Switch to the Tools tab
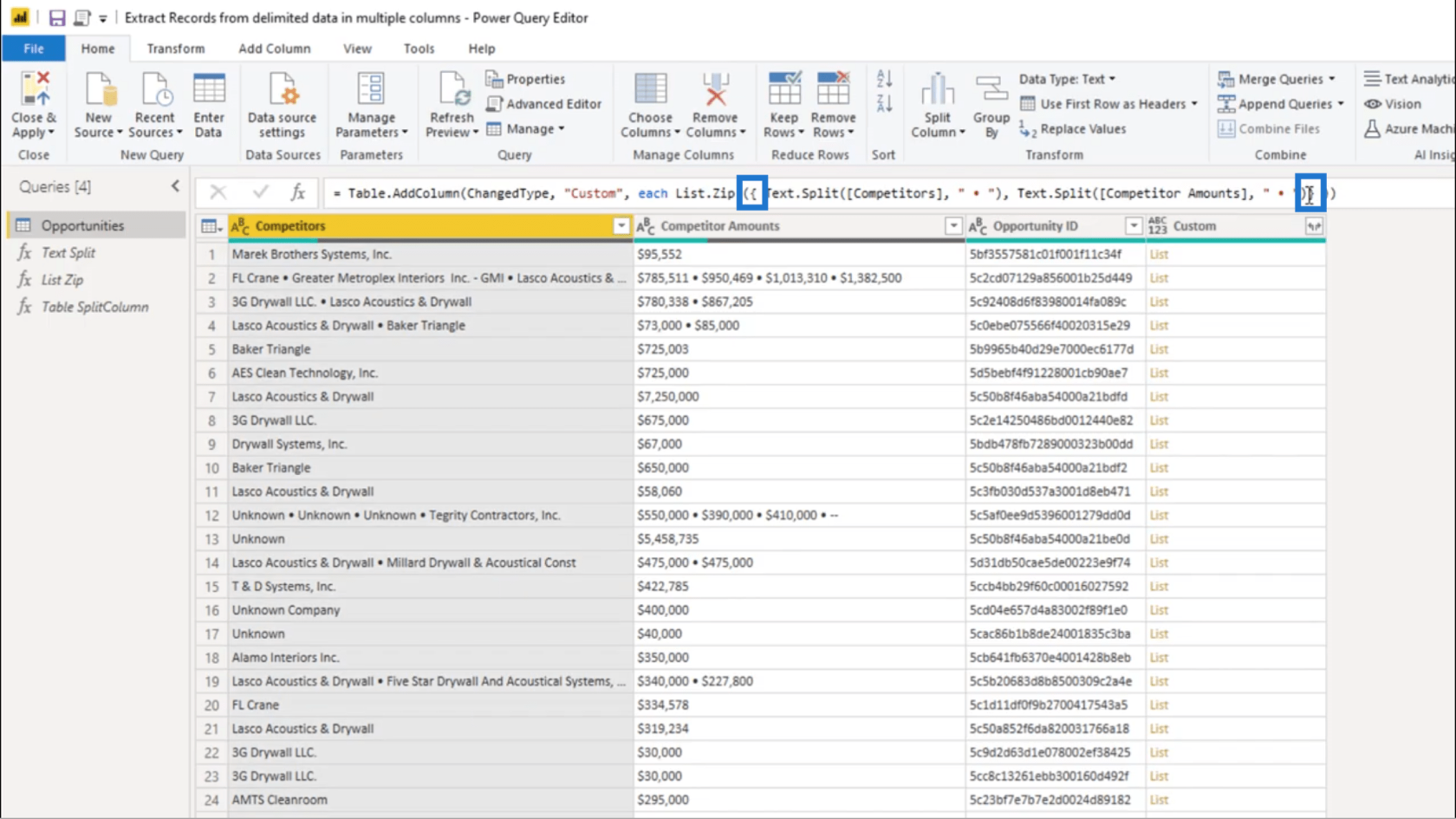The image size is (1456, 819). point(419,49)
